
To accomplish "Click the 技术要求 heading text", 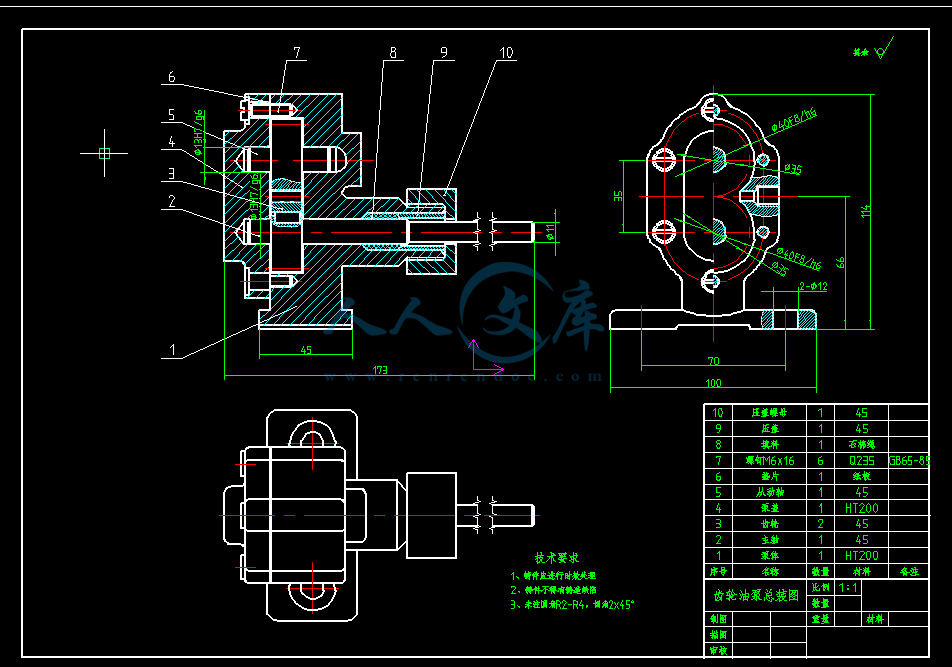I will 556,557.
